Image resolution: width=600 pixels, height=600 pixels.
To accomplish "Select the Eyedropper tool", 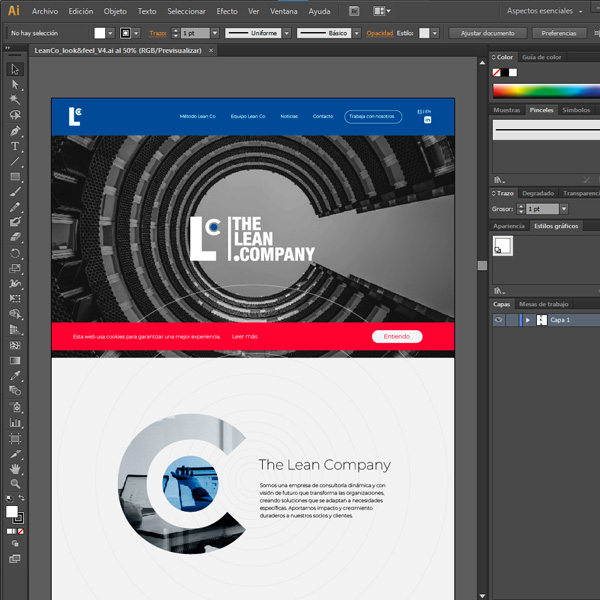I will coord(15,376).
